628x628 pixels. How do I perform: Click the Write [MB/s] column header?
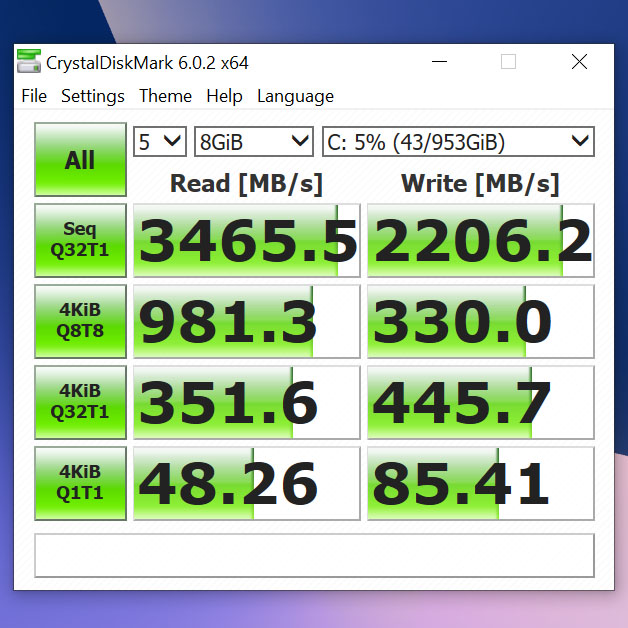(480, 184)
